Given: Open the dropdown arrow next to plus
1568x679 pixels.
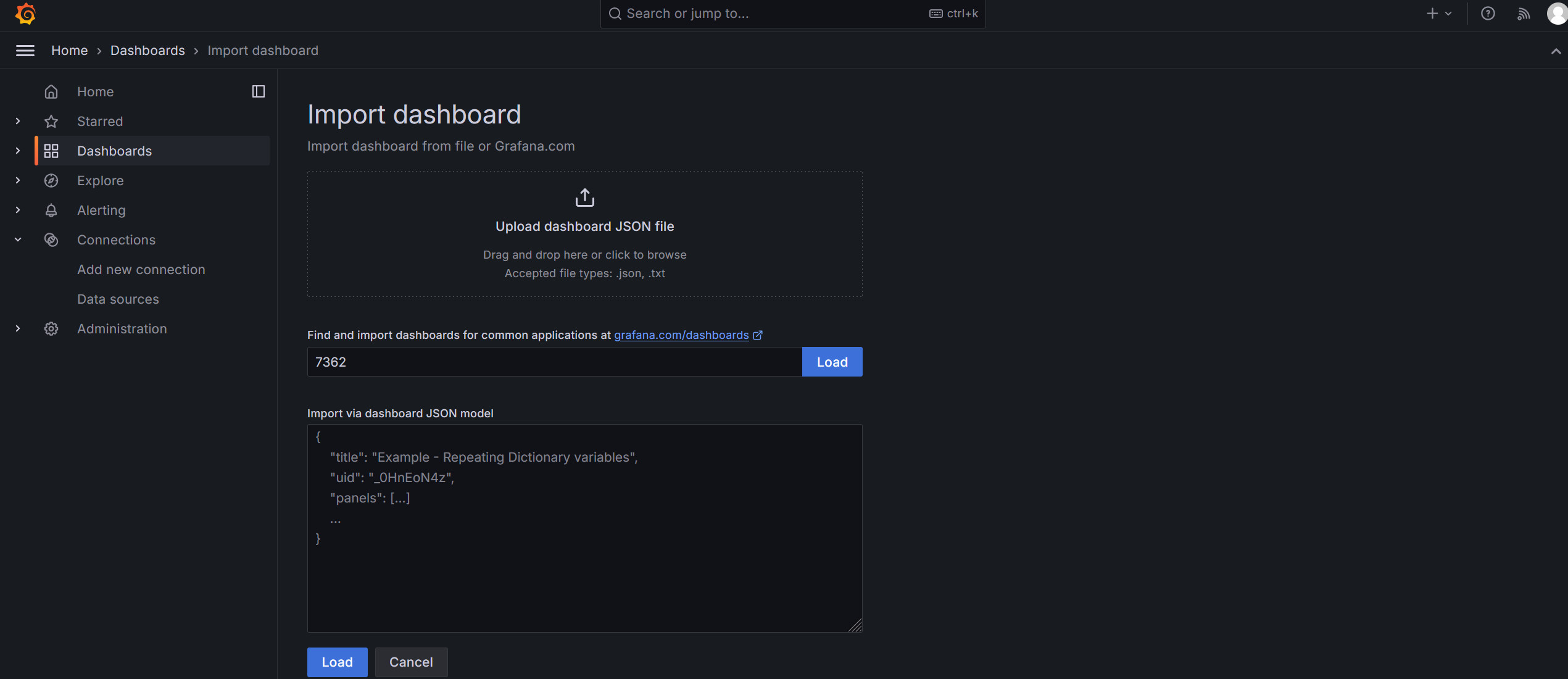Looking at the screenshot, I should tap(1448, 14).
